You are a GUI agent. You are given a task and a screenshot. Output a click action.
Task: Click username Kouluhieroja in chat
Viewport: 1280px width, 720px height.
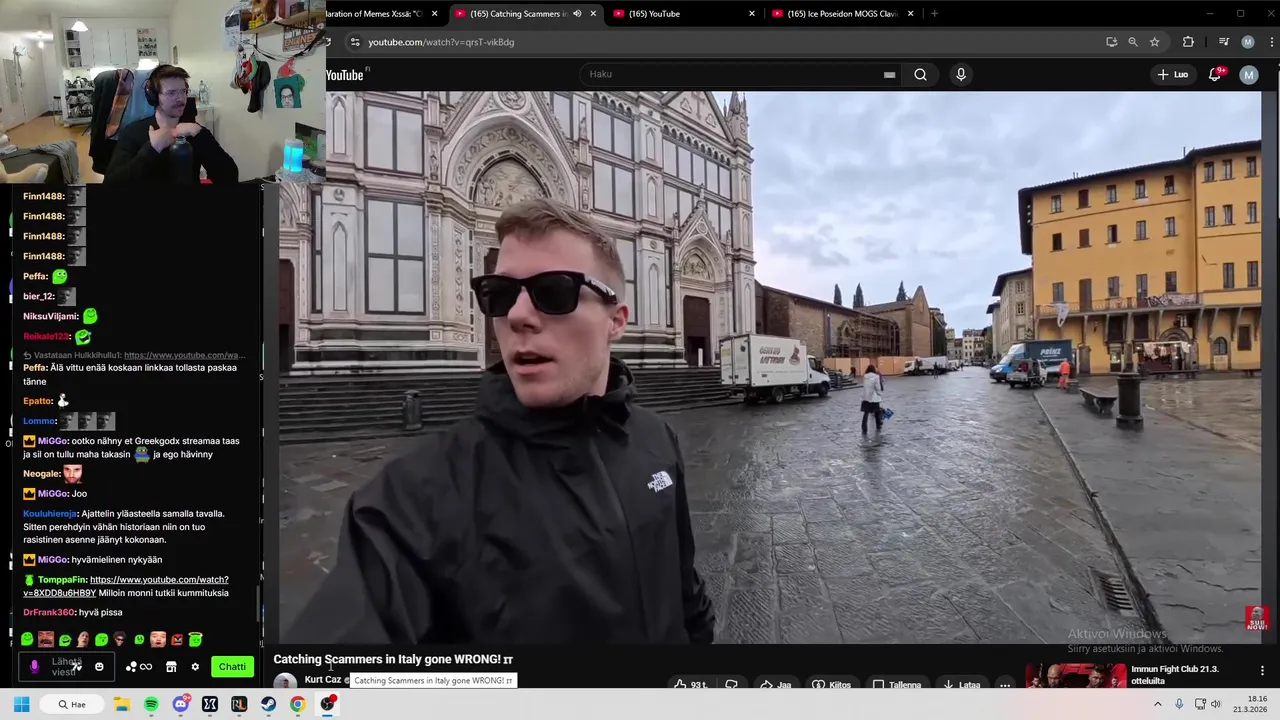(50, 513)
